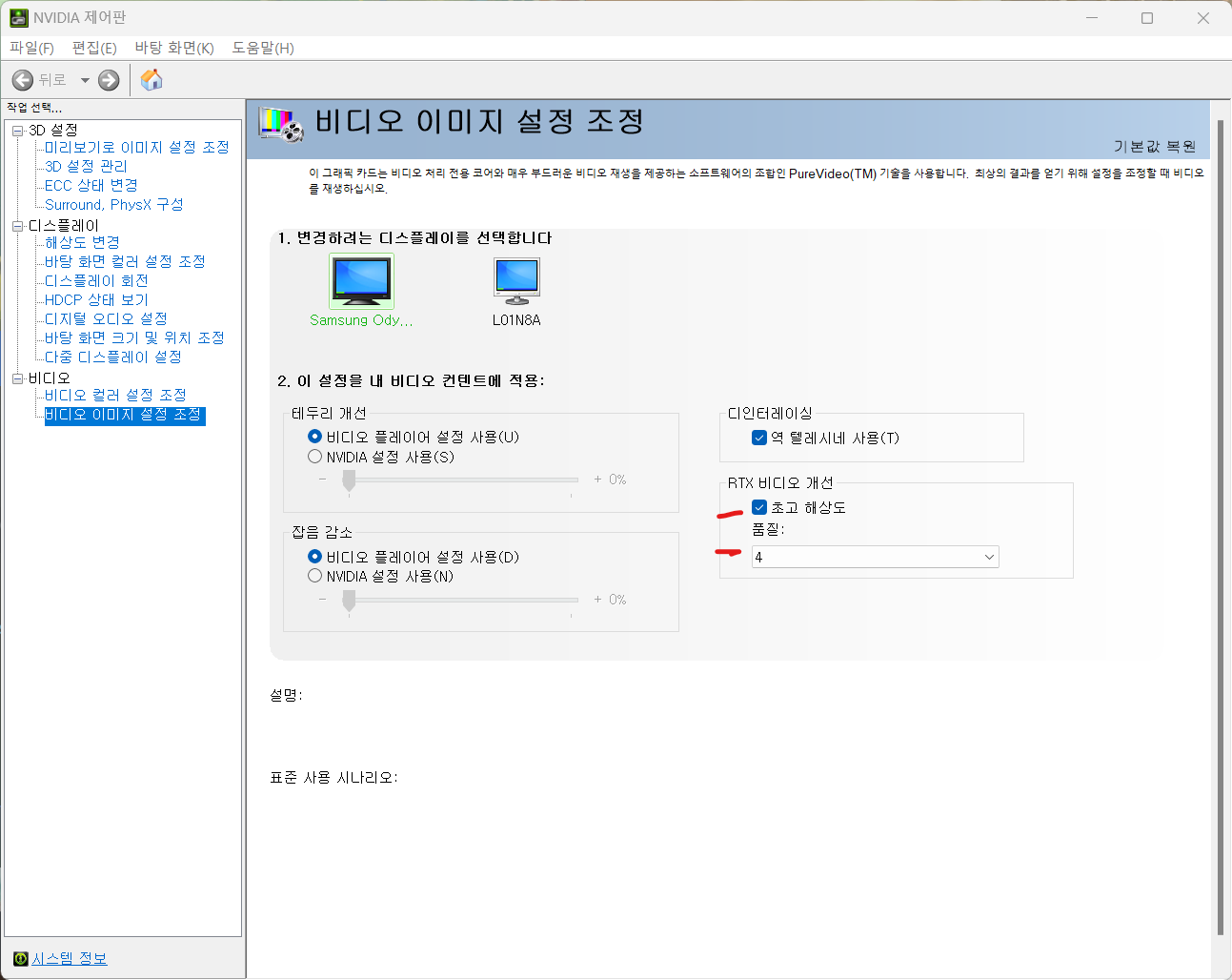Click the 잡음 감소 slider thumb

click(349, 601)
